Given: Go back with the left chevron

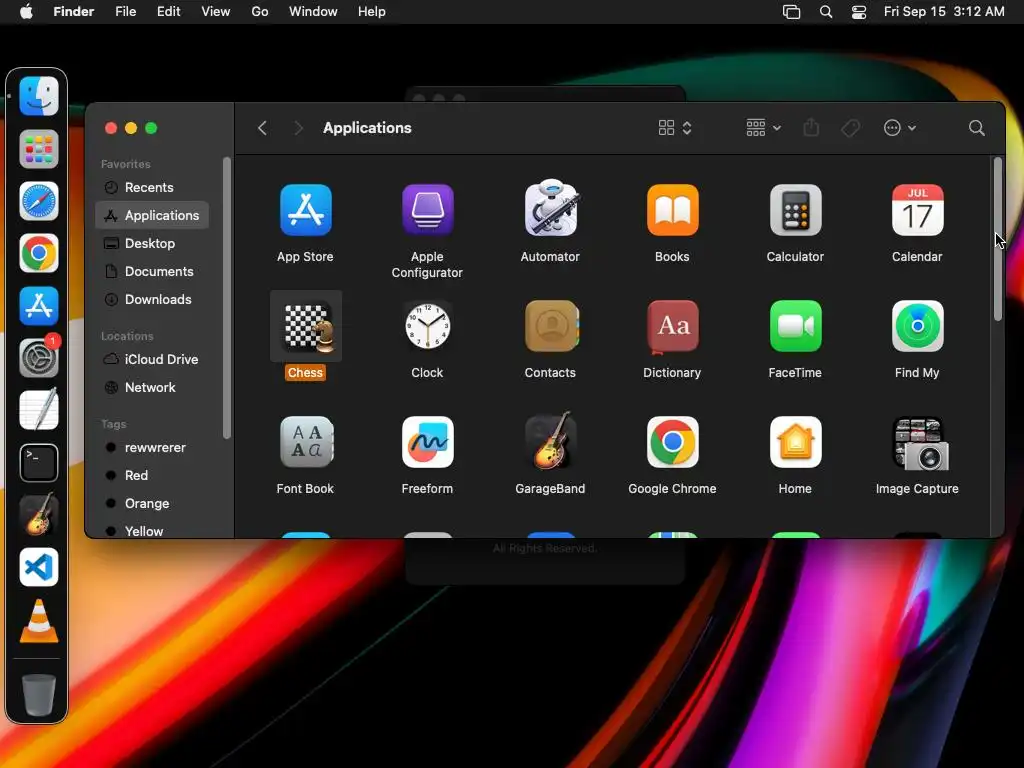Looking at the screenshot, I should point(263,128).
